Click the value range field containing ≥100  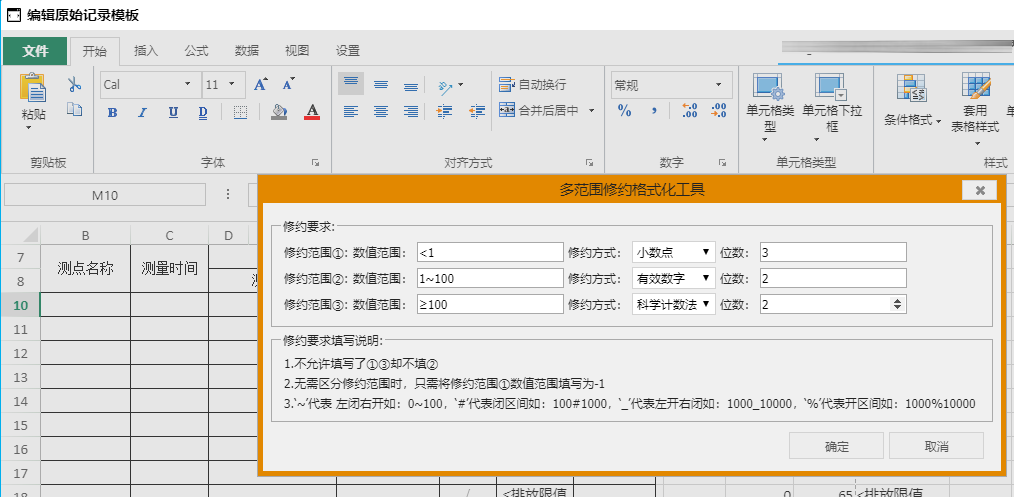[490, 304]
